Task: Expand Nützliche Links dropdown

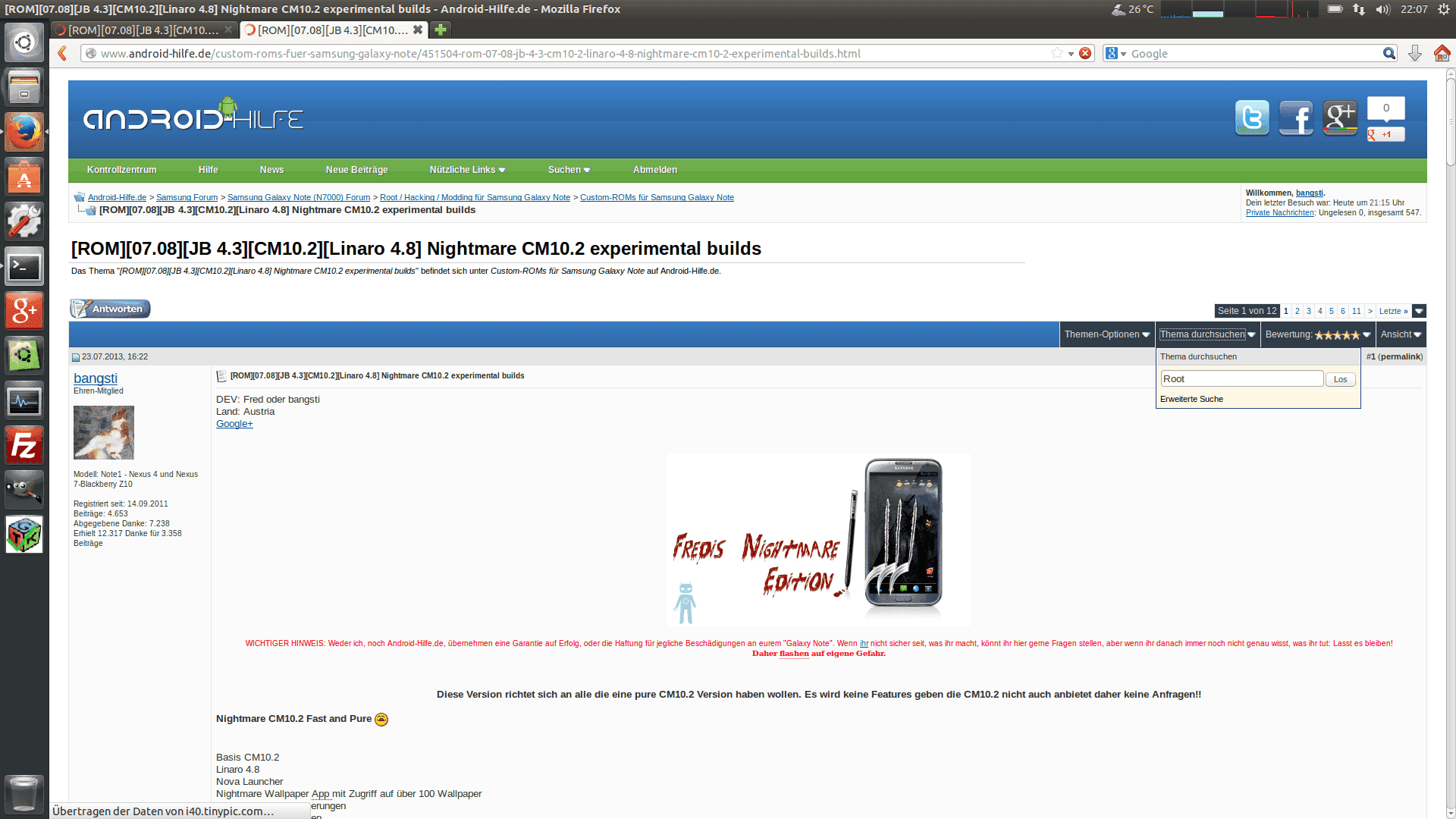Action: [x=467, y=170]
